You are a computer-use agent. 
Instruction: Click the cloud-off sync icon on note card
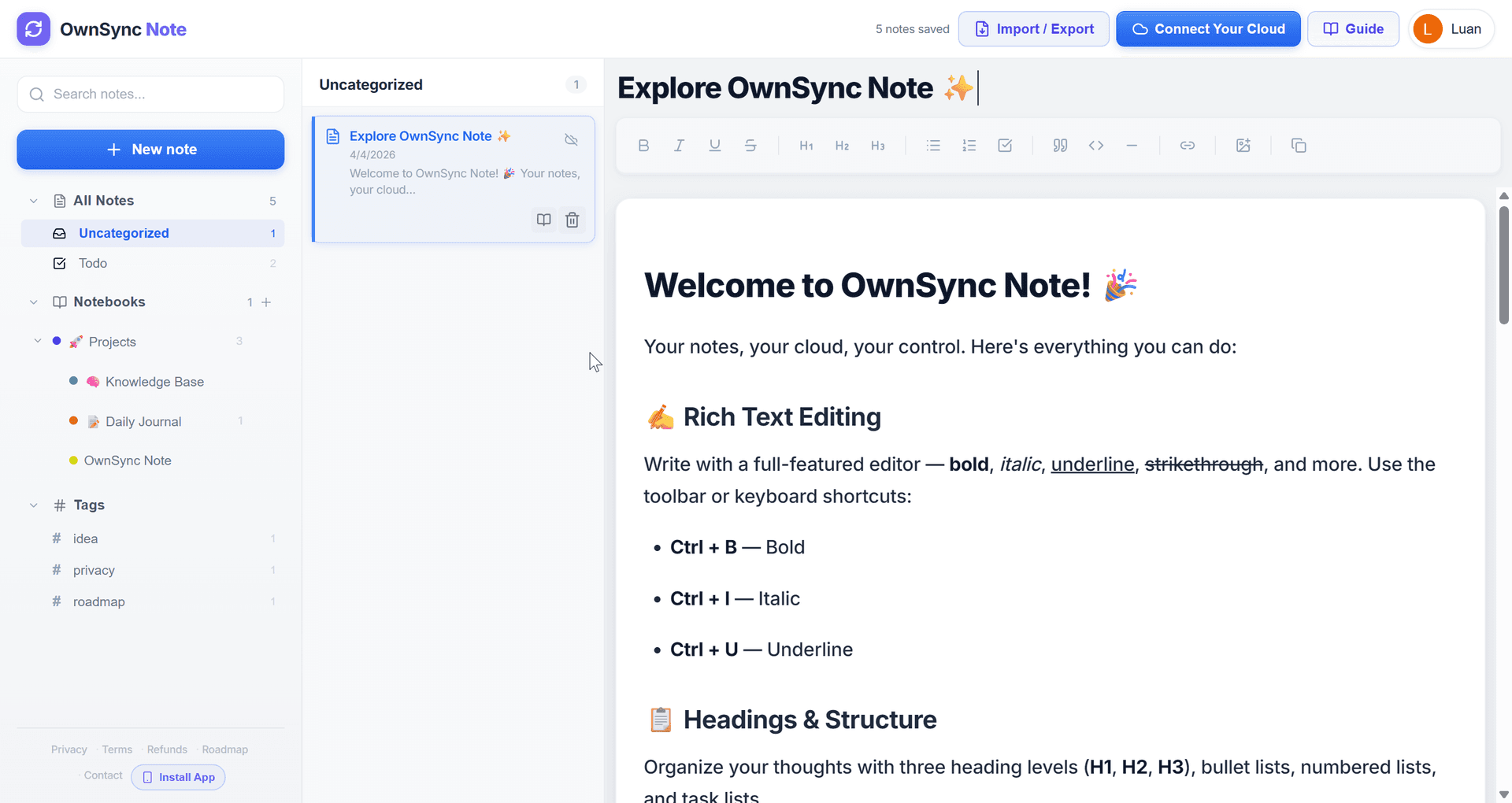click(x=572, y=140)
